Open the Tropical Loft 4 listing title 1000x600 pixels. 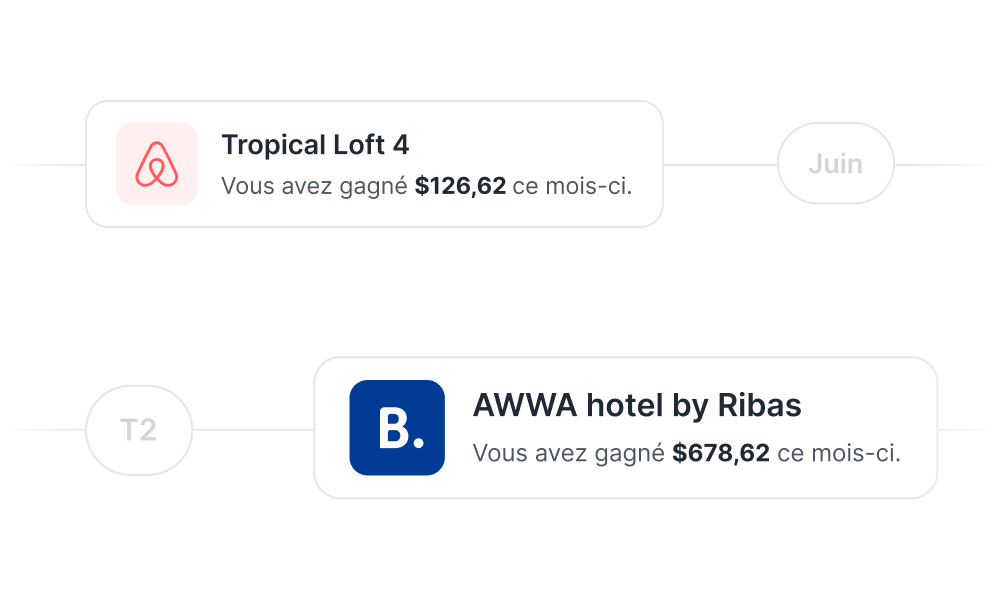tap(315, 145)
